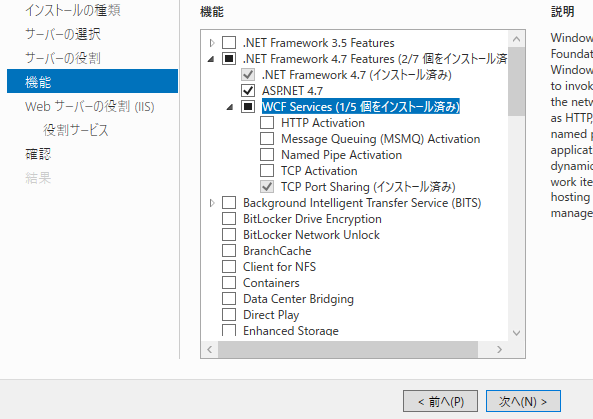
Task: Click the 前へ(P) button
Action: tap(441, 401)
